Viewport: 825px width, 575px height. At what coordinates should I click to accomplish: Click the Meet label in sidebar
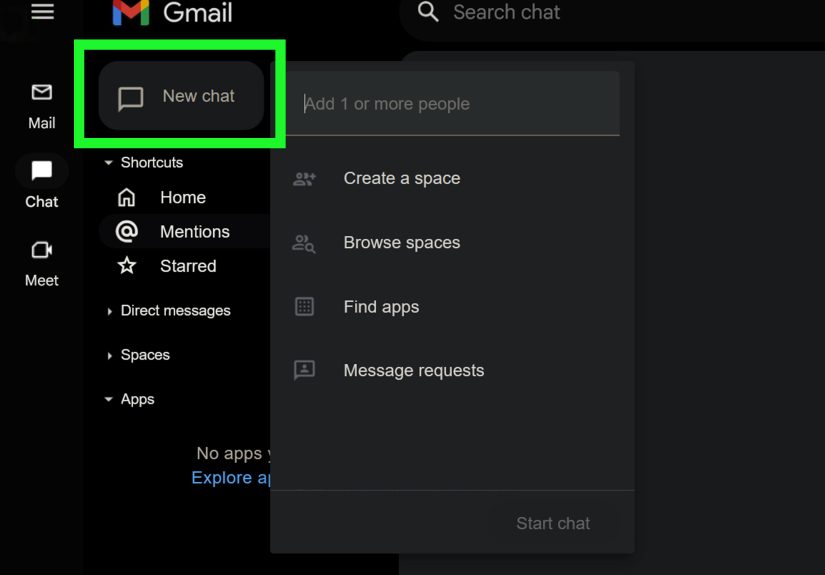click(42, 280)
